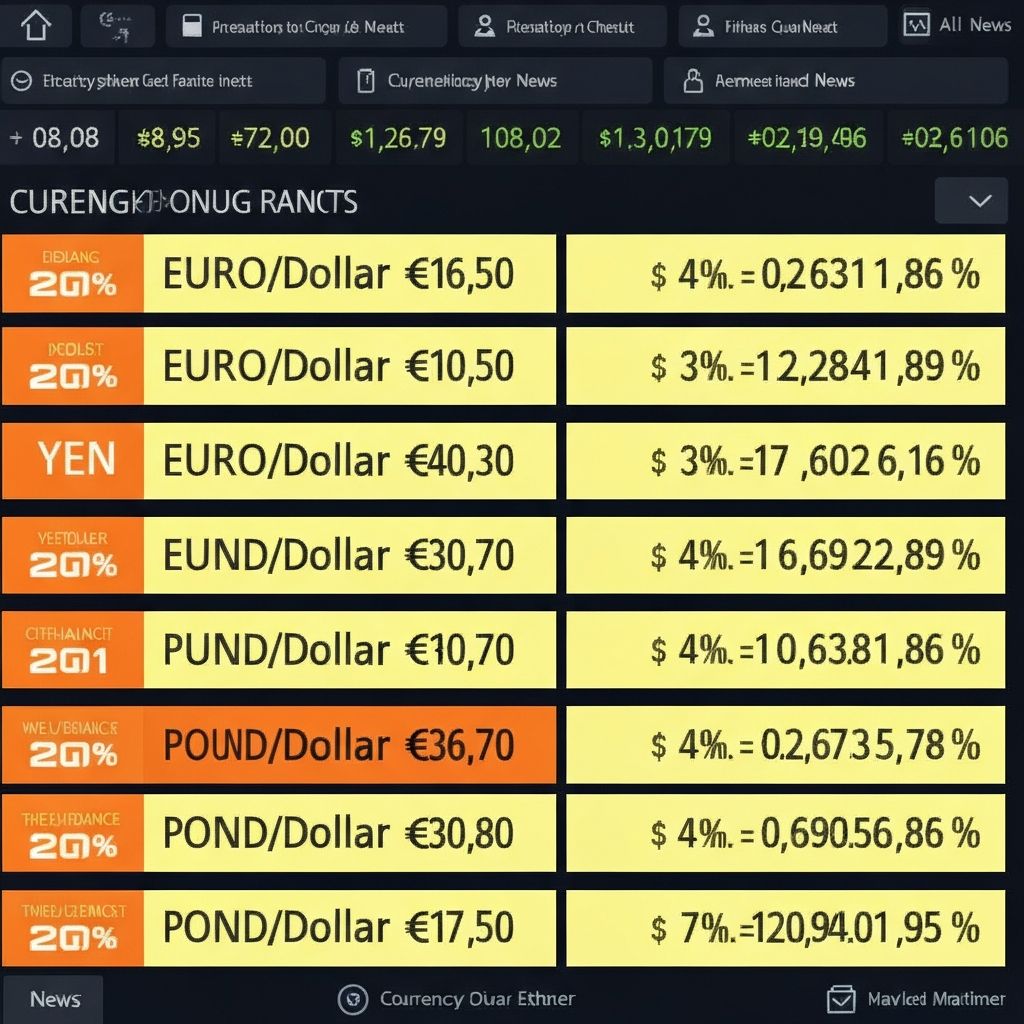Click the checkbox icon beside Mavlced Mratimer
Image resolution: width=1024 pixels, height=1024 pixels.
[841, 999]
